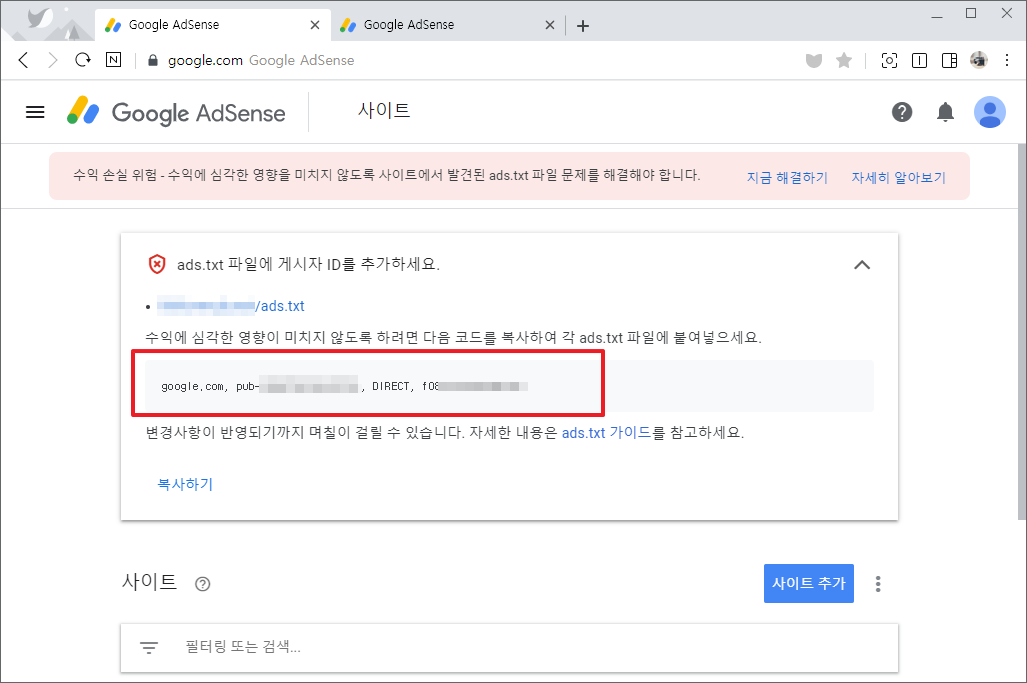Viewport: 1027px width, 683px height.
Task: Open the AdSense notifications bell
Action: coord(945,112)
